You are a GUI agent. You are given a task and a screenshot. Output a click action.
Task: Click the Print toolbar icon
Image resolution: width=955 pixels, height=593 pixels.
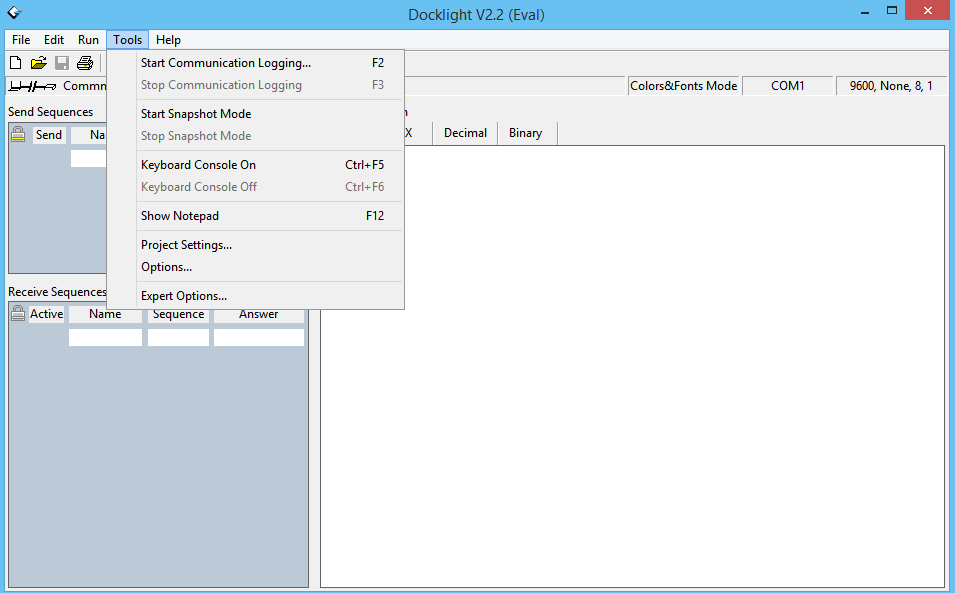85,63
